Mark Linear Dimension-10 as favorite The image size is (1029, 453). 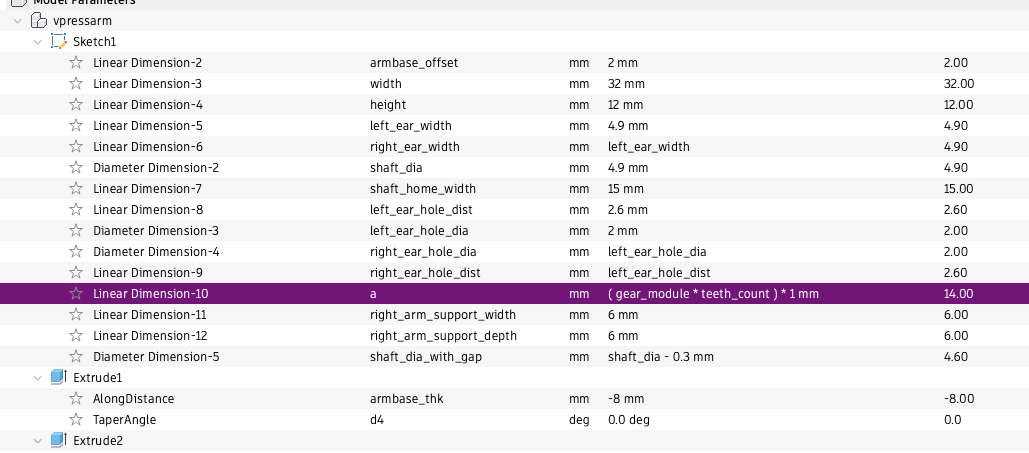coord(76,294)
